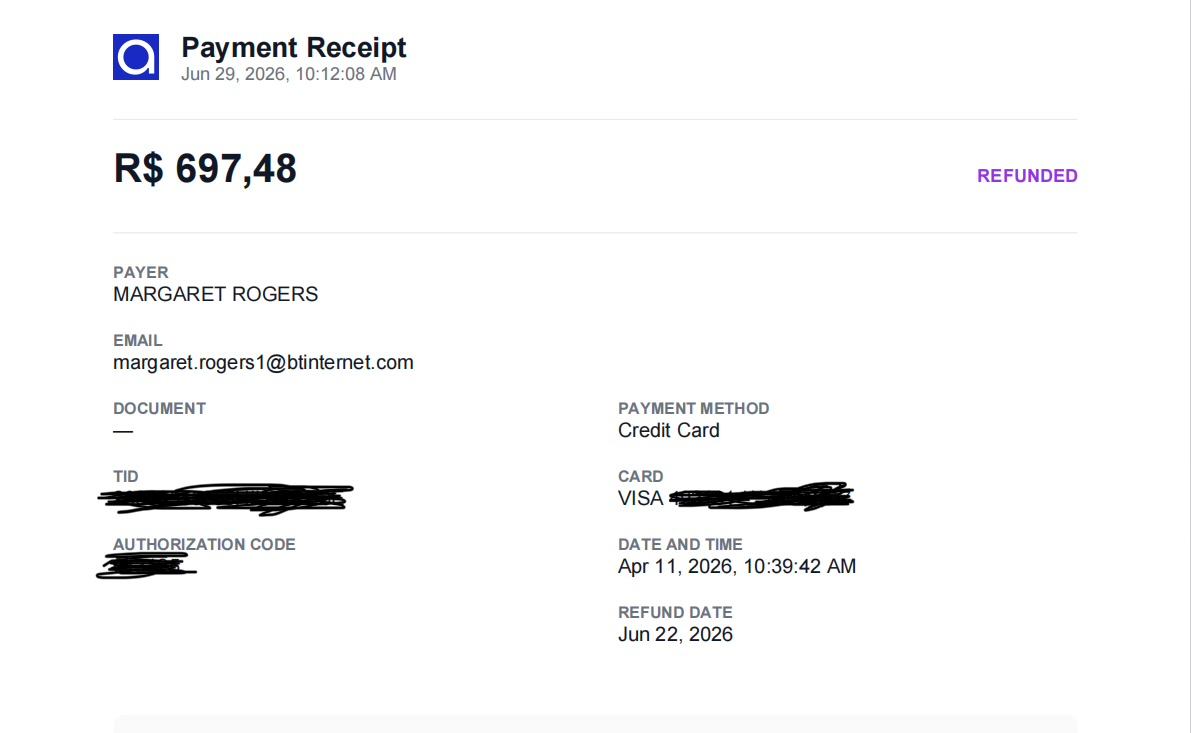Click the blue company logo icon
The image size is (1191, 733).
pos(136,57)
